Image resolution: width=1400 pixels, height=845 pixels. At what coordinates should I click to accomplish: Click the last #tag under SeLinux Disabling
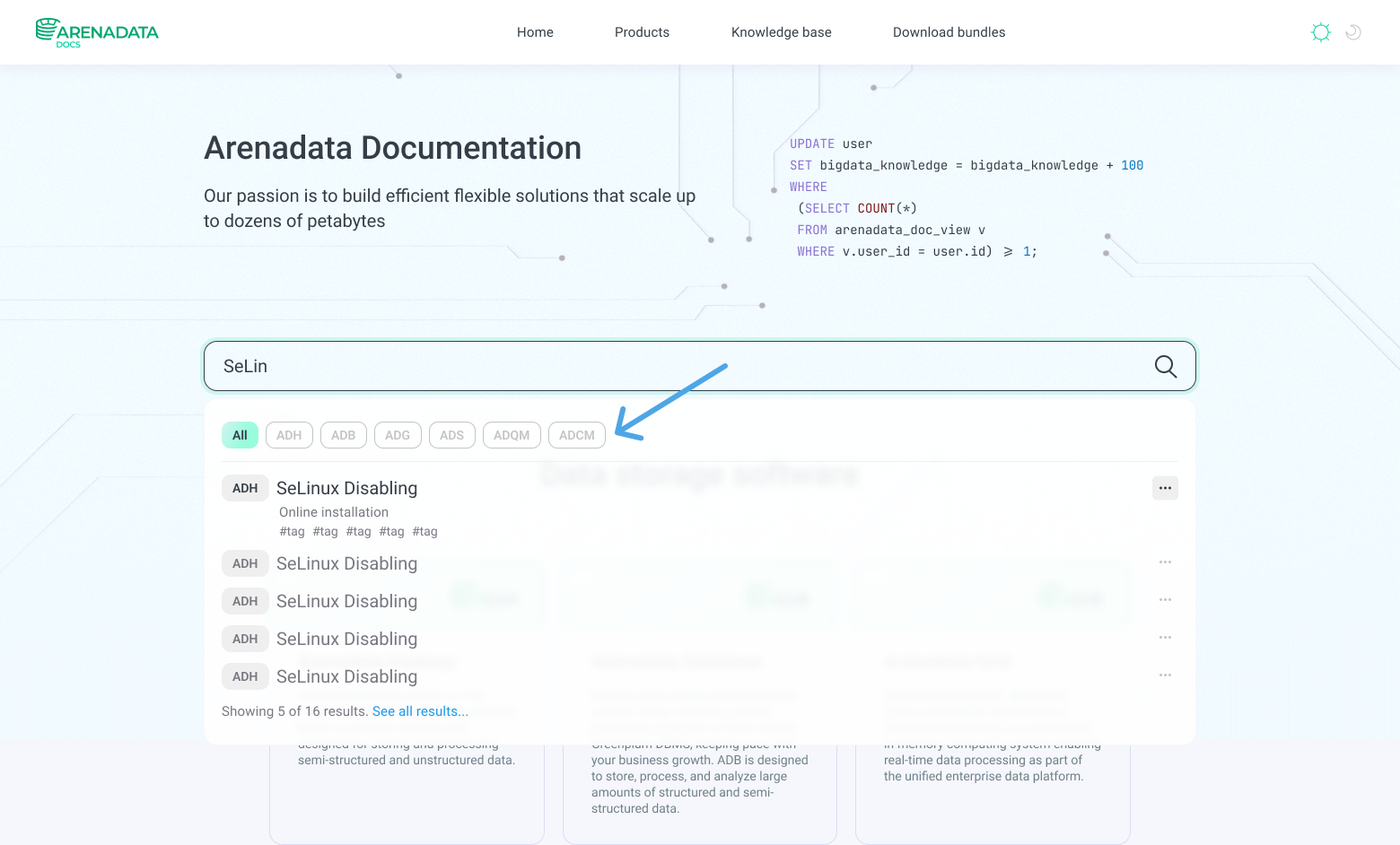[424, 531]
